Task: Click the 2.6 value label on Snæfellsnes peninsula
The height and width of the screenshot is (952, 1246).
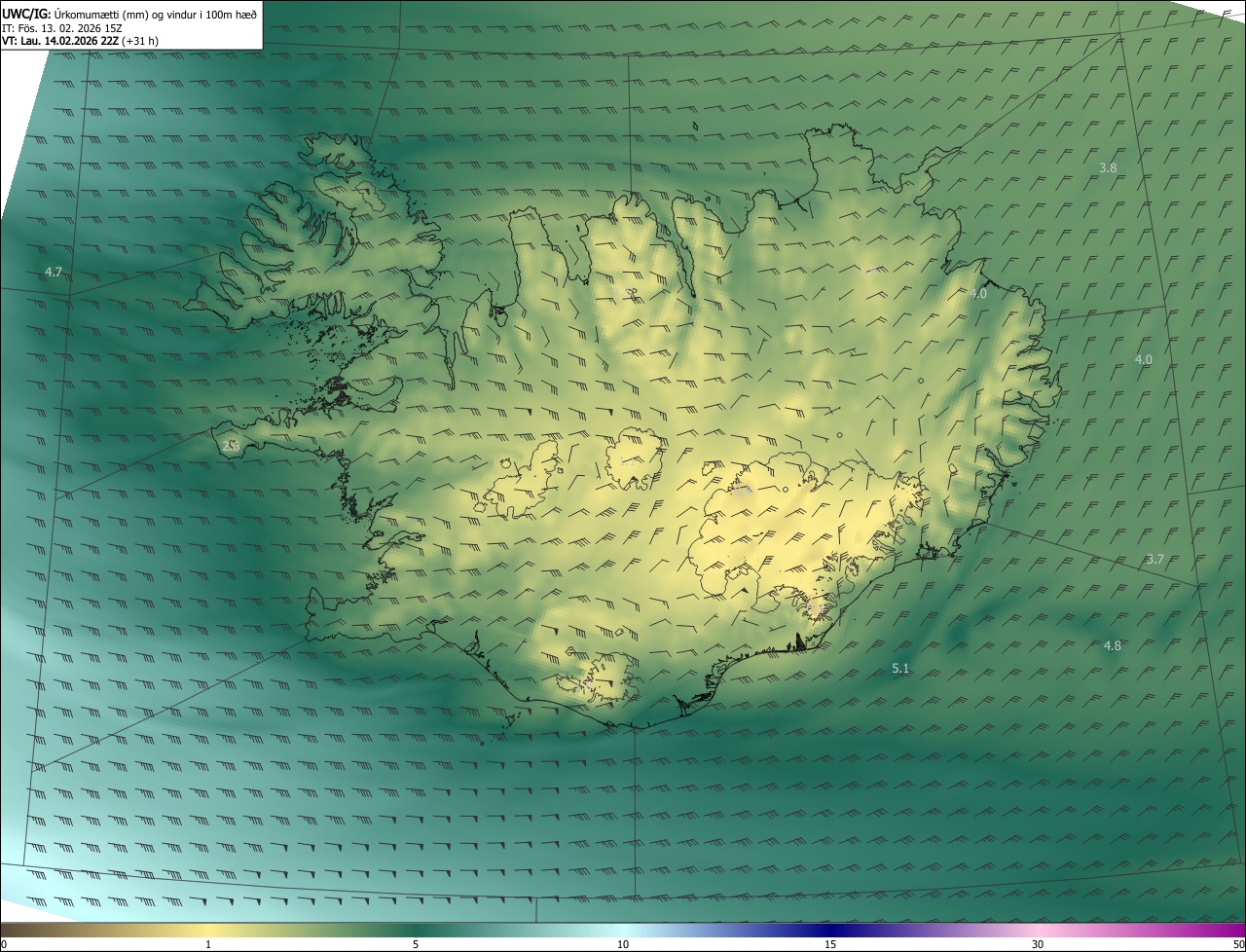Action: [x=231, y=446]
